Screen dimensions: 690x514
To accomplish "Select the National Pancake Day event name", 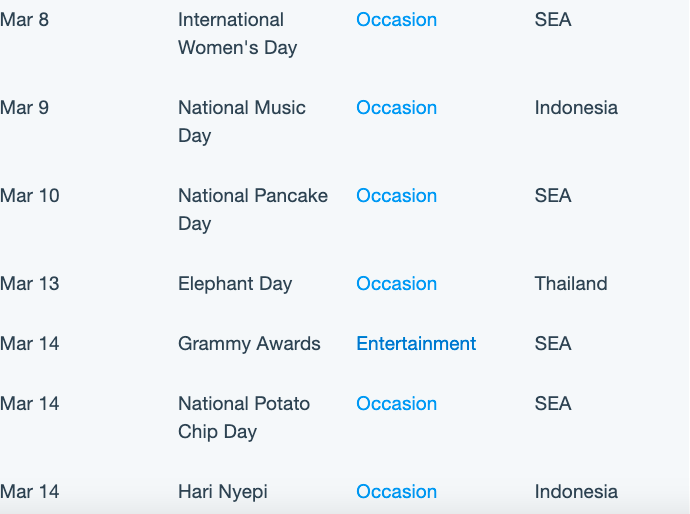I will coord(253,210).
